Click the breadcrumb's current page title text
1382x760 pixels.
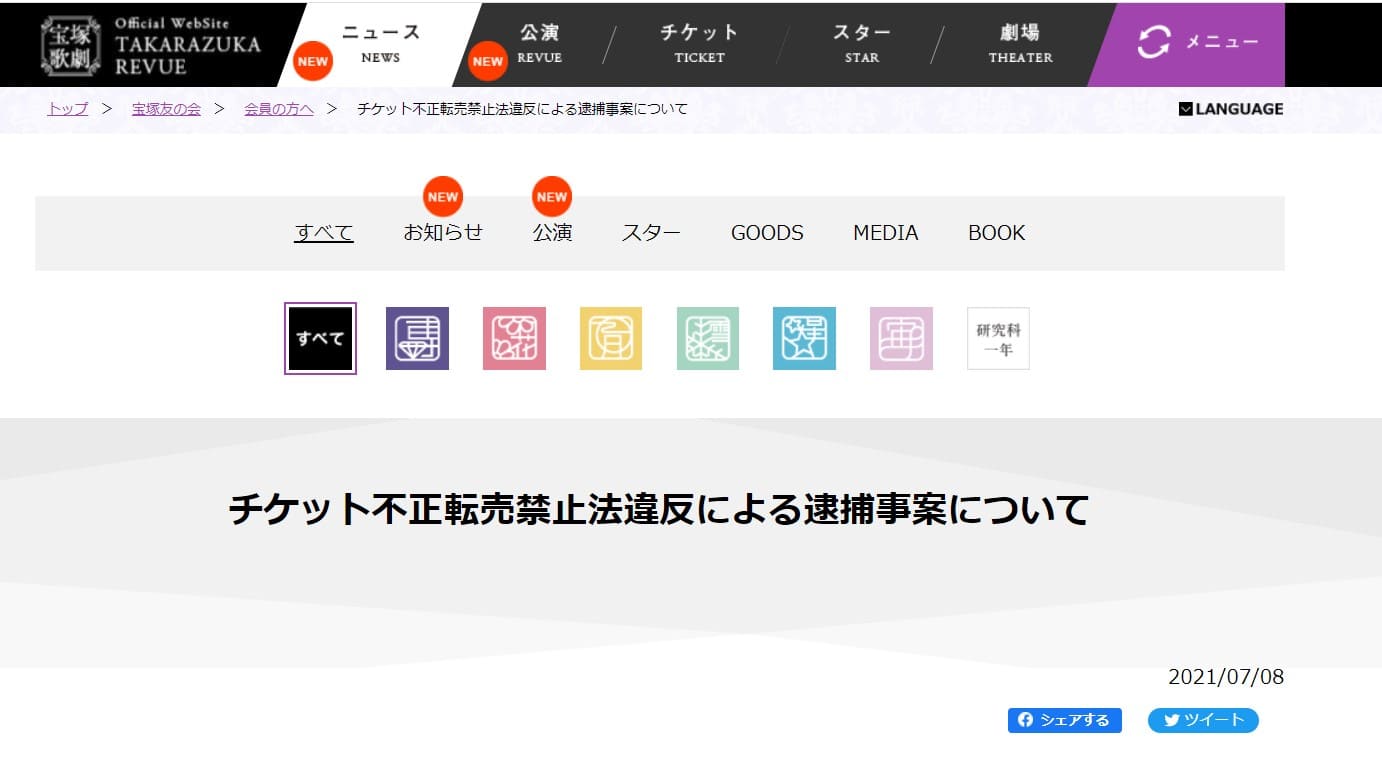point(522,109)
